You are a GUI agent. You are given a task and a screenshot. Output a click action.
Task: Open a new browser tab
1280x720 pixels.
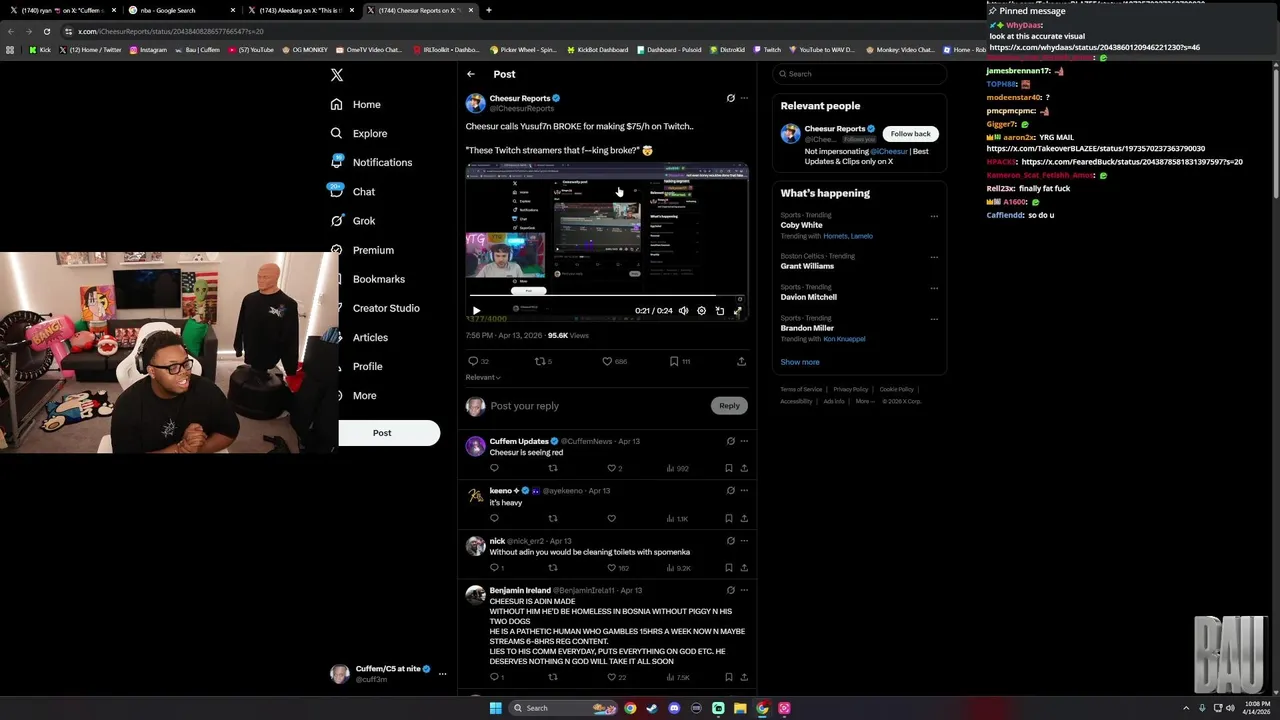(488, 10)
